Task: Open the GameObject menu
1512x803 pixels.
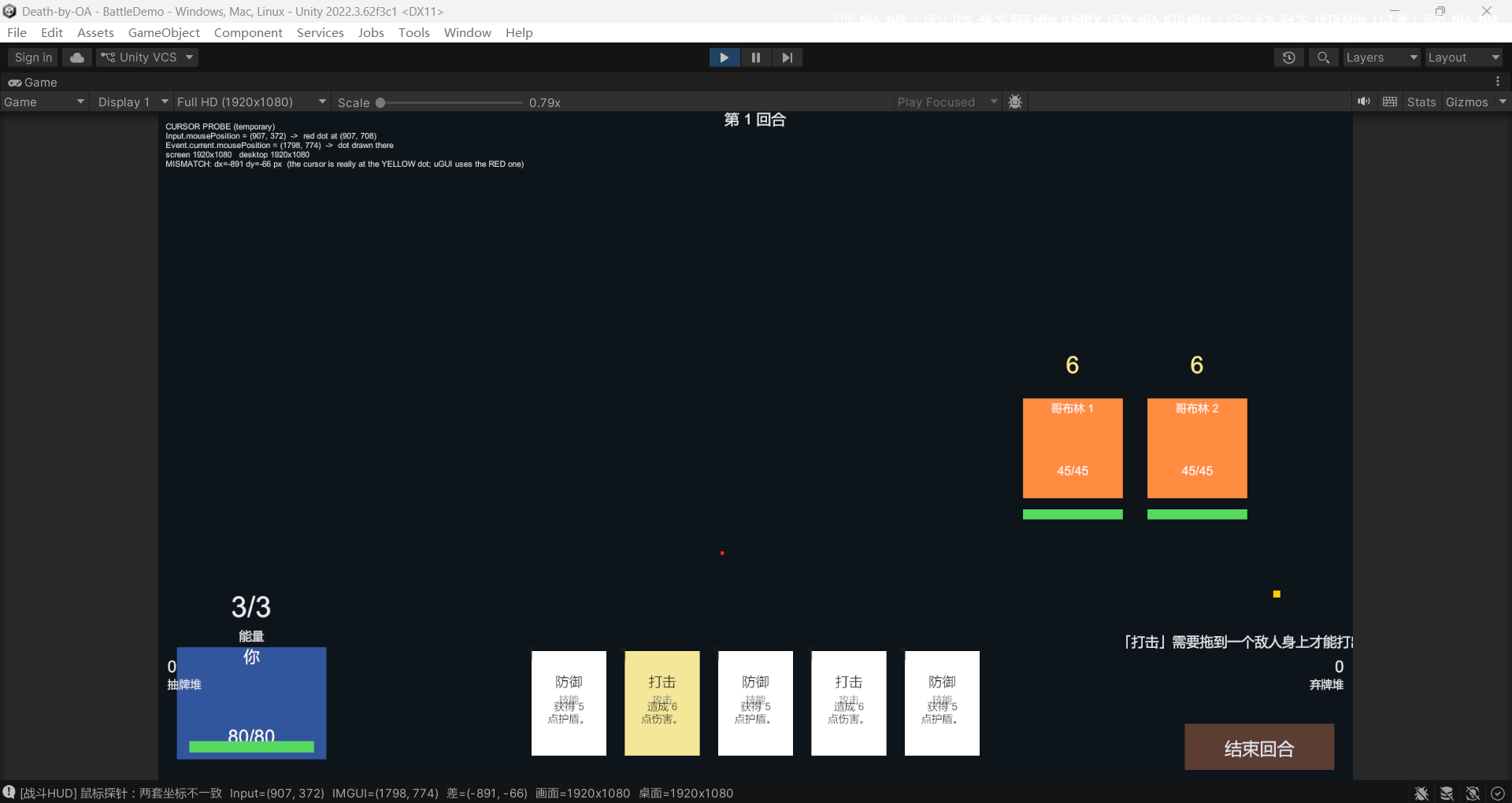Action: point(164,32)
